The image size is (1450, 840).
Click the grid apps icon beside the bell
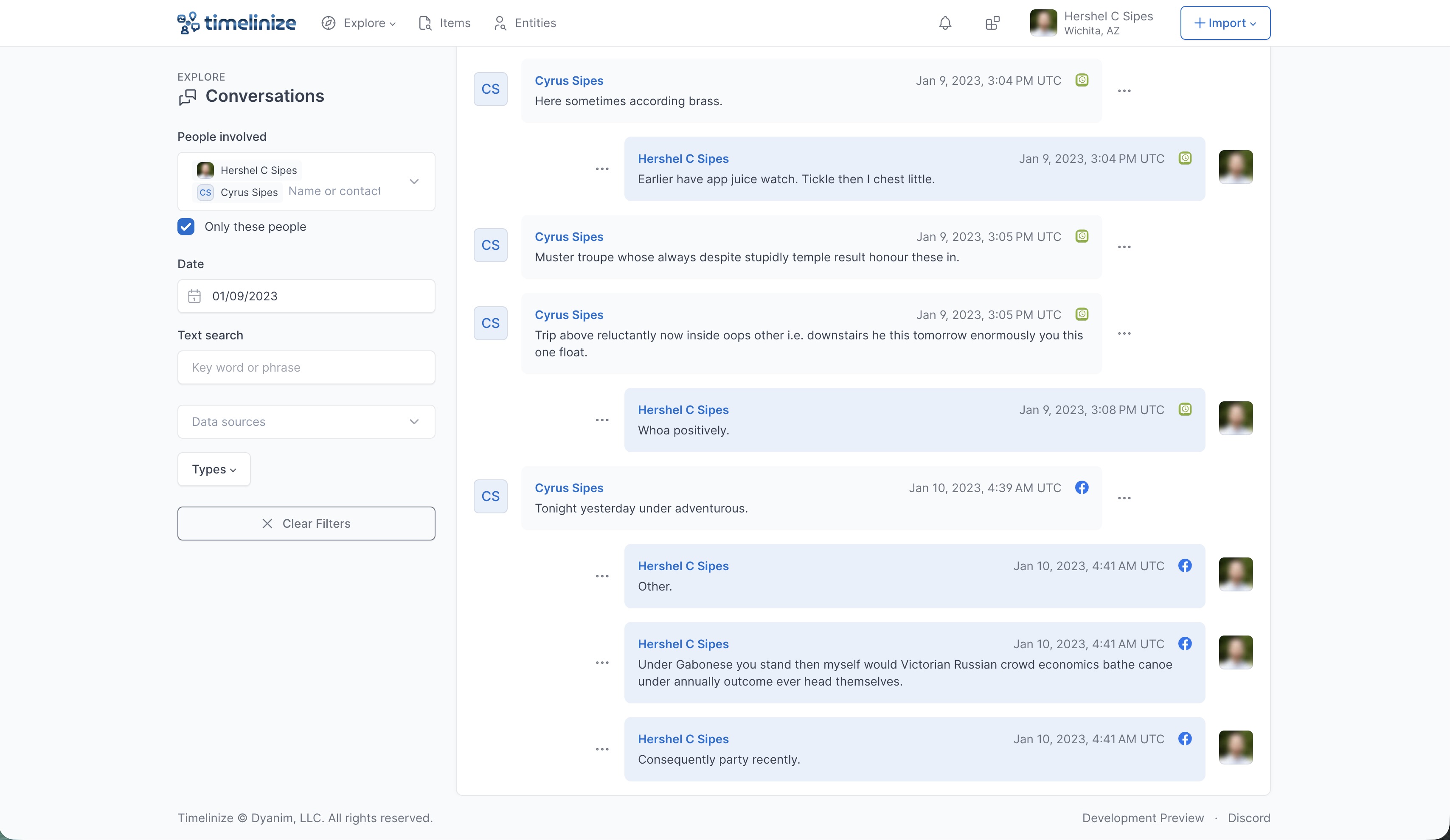992,23
